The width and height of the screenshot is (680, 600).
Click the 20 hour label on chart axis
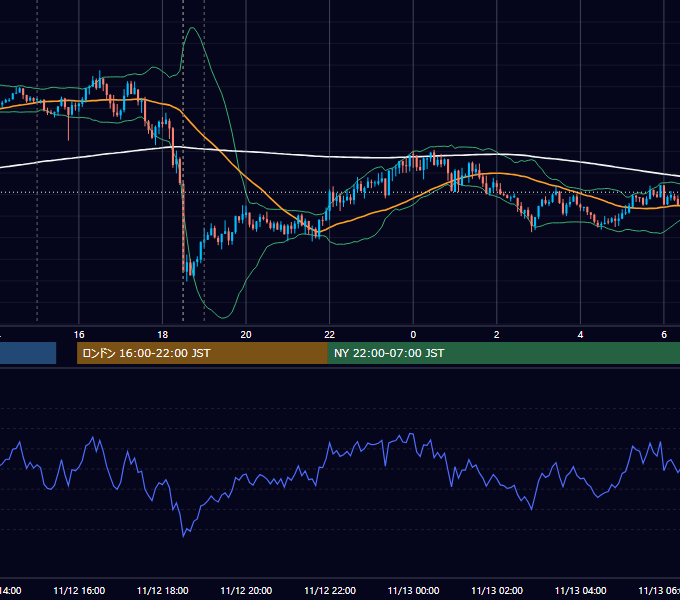click(246, 334)
